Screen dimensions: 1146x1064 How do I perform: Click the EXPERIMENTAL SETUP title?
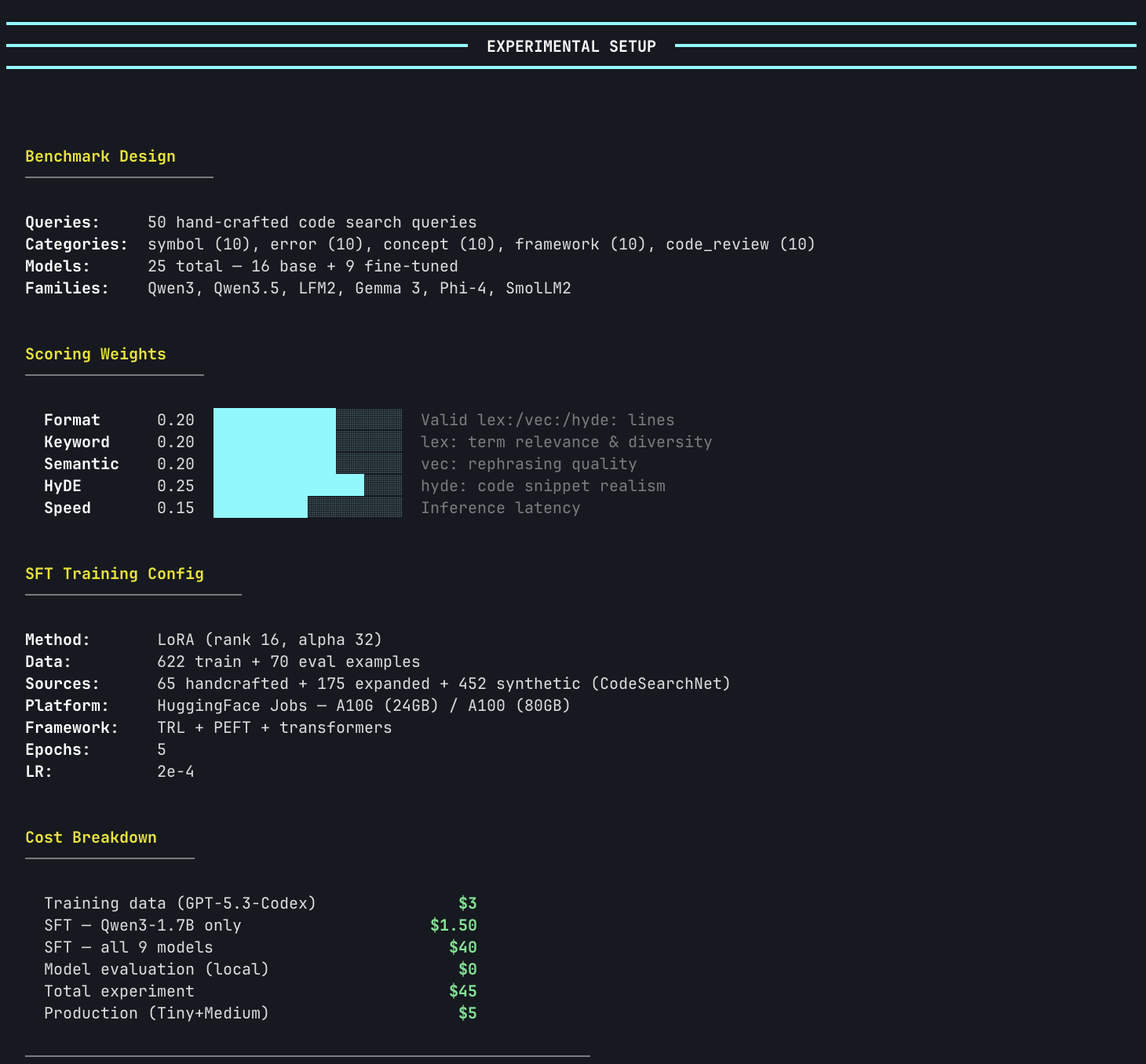571,46
